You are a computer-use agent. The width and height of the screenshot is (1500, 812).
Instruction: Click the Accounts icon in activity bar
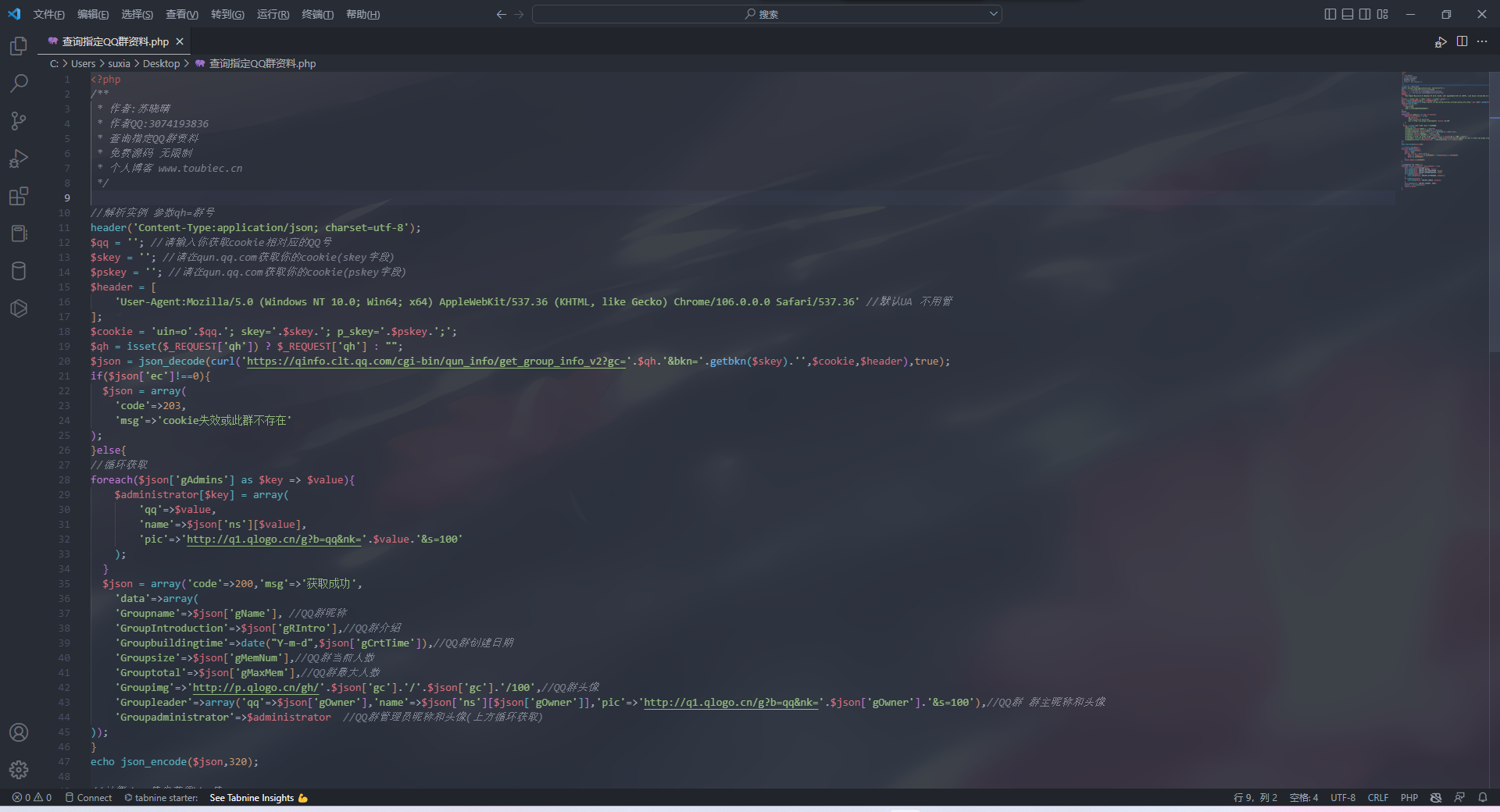click(x=19, y=732)
